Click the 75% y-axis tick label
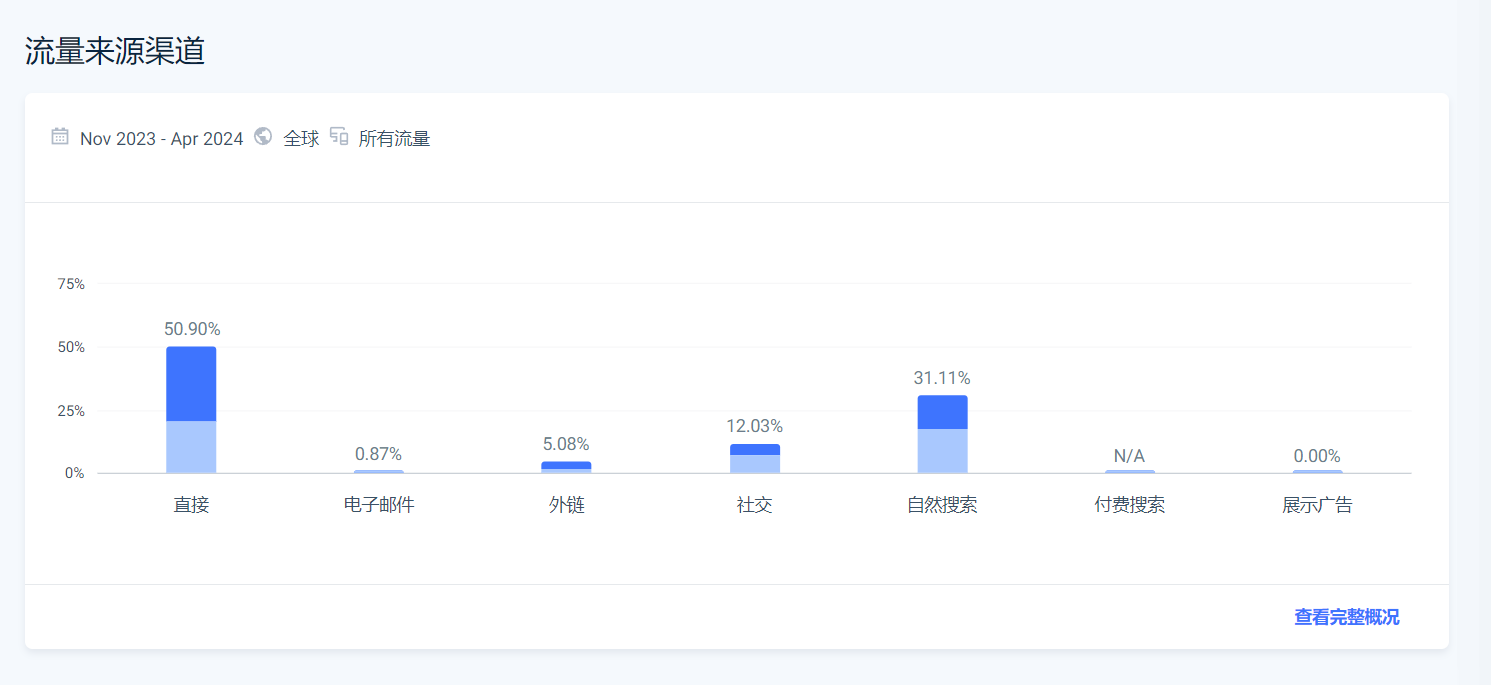The width and height of the screenshot is (1491, 685). (71, 284)
